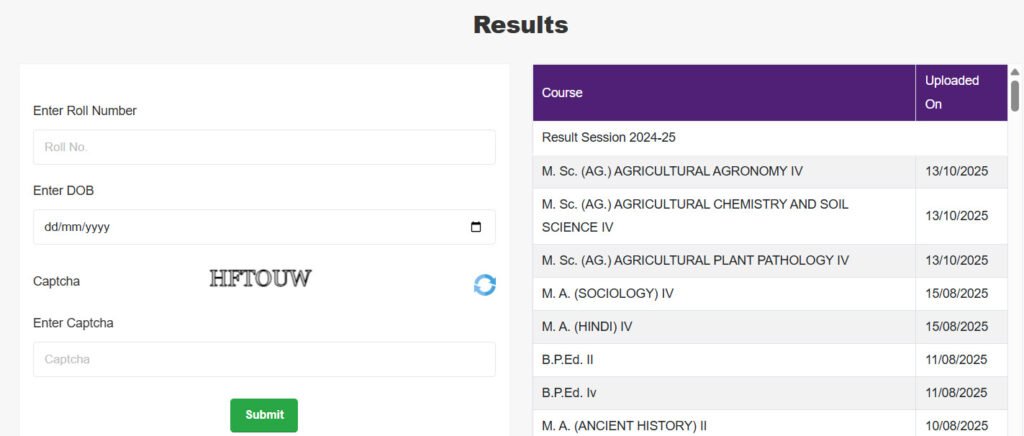
Task: Click the DOB date field
Action: coord(250,227)
